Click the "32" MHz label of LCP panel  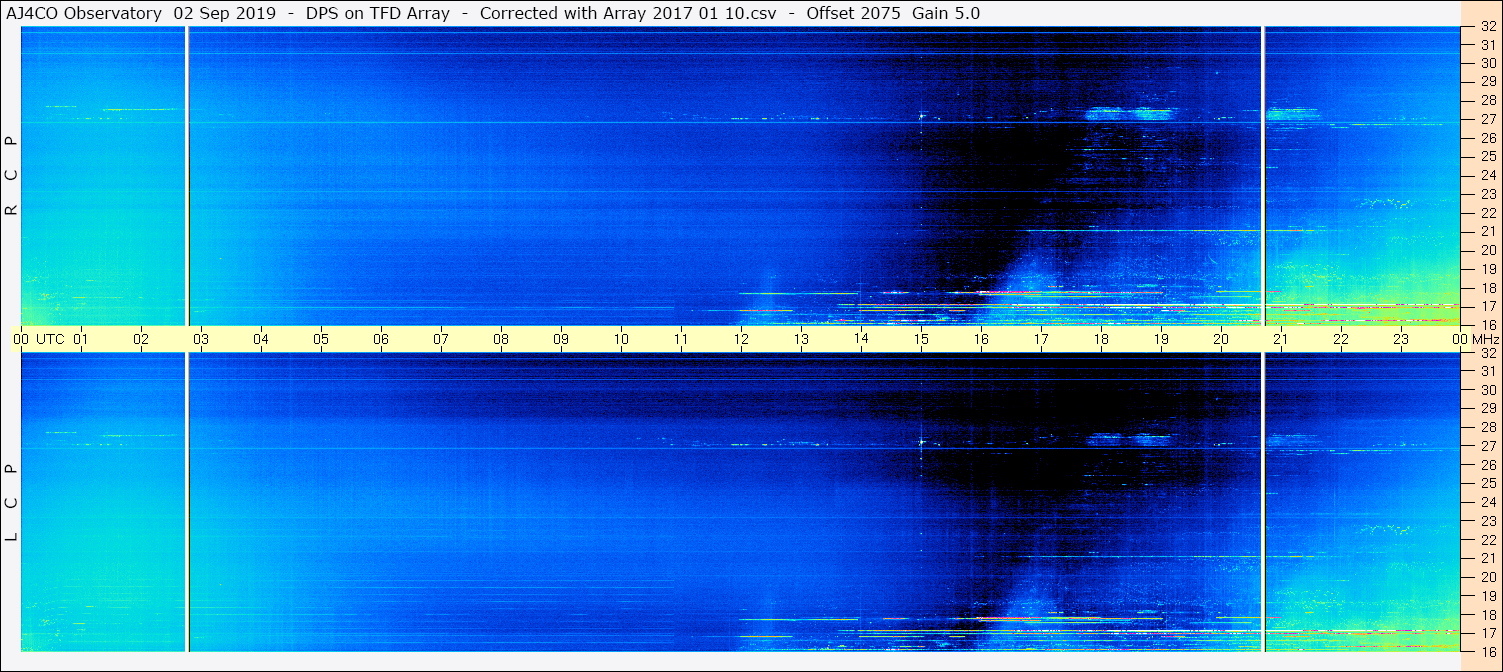1488,353
